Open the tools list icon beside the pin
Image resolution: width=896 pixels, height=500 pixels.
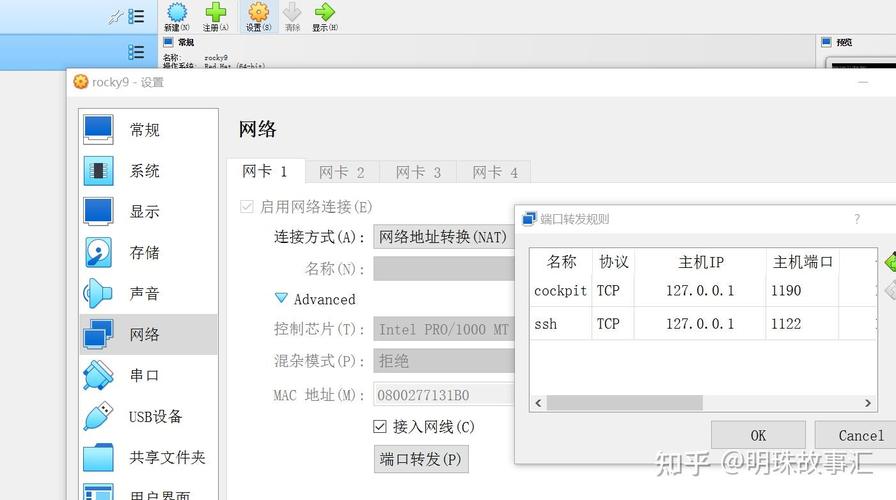click(136, 17)
